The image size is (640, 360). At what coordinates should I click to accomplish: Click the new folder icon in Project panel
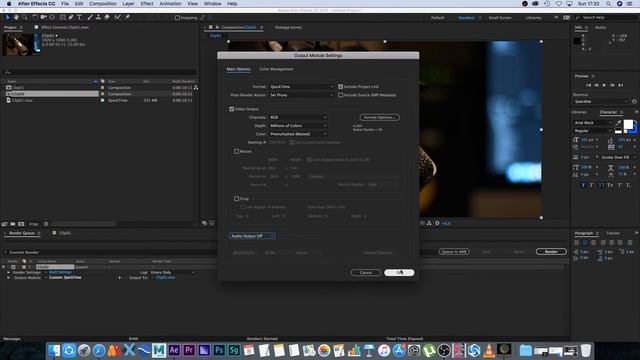[x=13, y=224]
